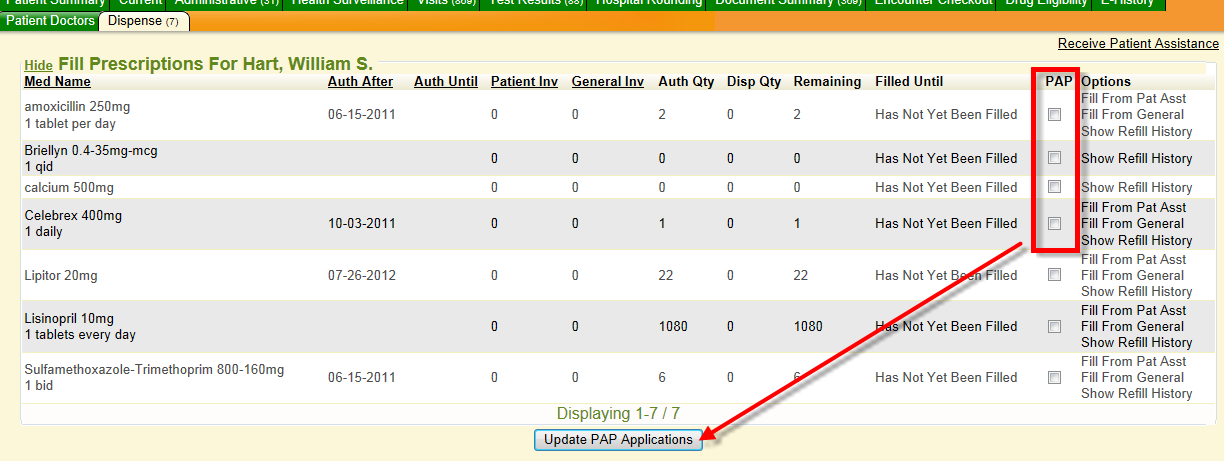This screenshot has height=461, width=1224.
Task: Fill From General for Lisinopril
Action: coord(1132,326)
